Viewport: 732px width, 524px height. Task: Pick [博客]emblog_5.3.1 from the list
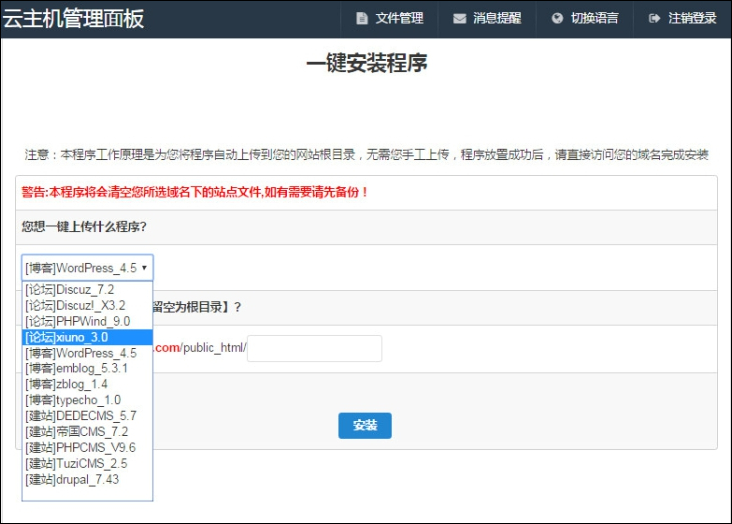click(x=87, y=368)
